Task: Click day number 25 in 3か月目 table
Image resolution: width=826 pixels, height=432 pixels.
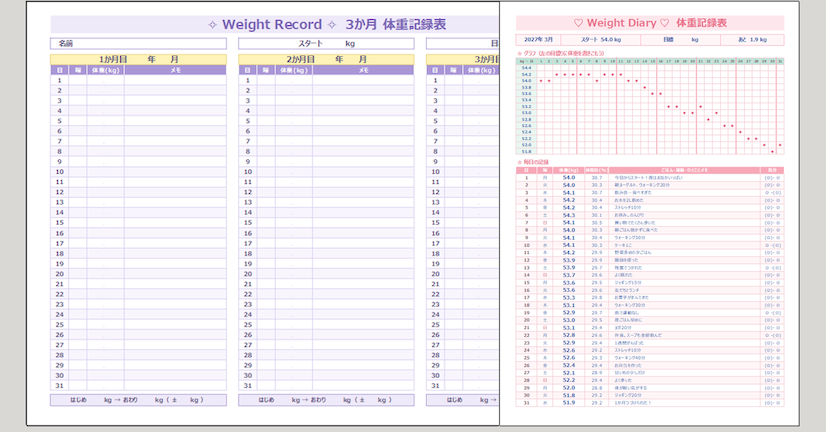Action: [435, 325]
